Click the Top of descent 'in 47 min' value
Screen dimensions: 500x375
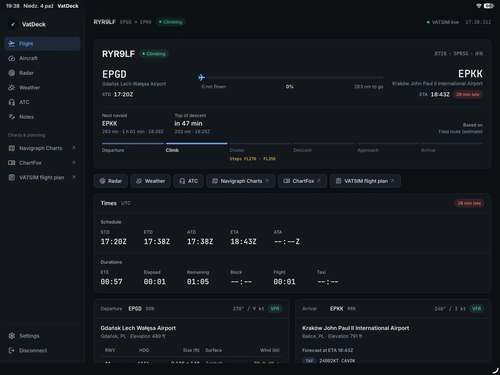[x=188, y=123]
